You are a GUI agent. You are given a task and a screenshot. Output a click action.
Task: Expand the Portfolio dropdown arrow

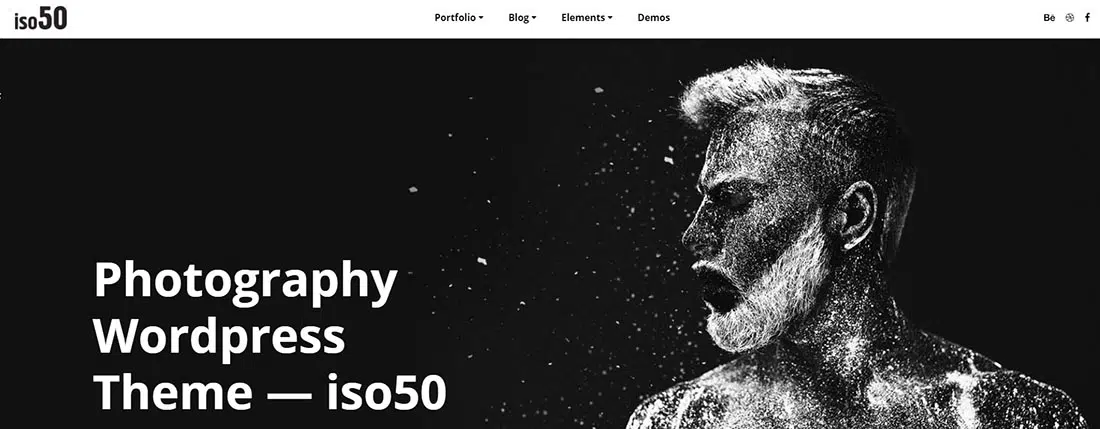481,18
